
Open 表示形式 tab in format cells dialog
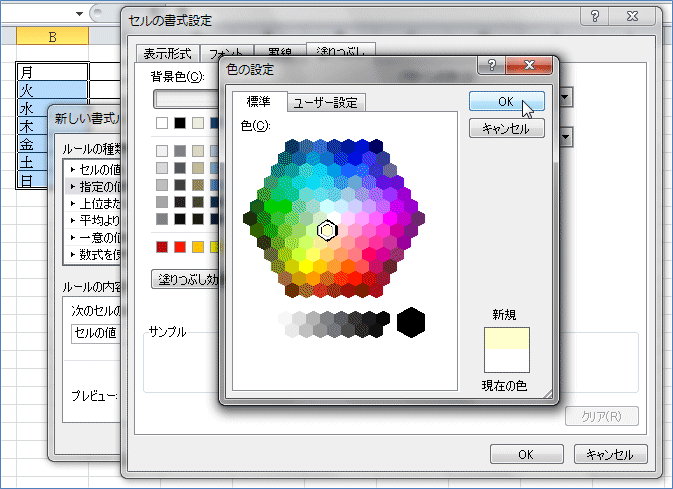click(x=167, y=54)
